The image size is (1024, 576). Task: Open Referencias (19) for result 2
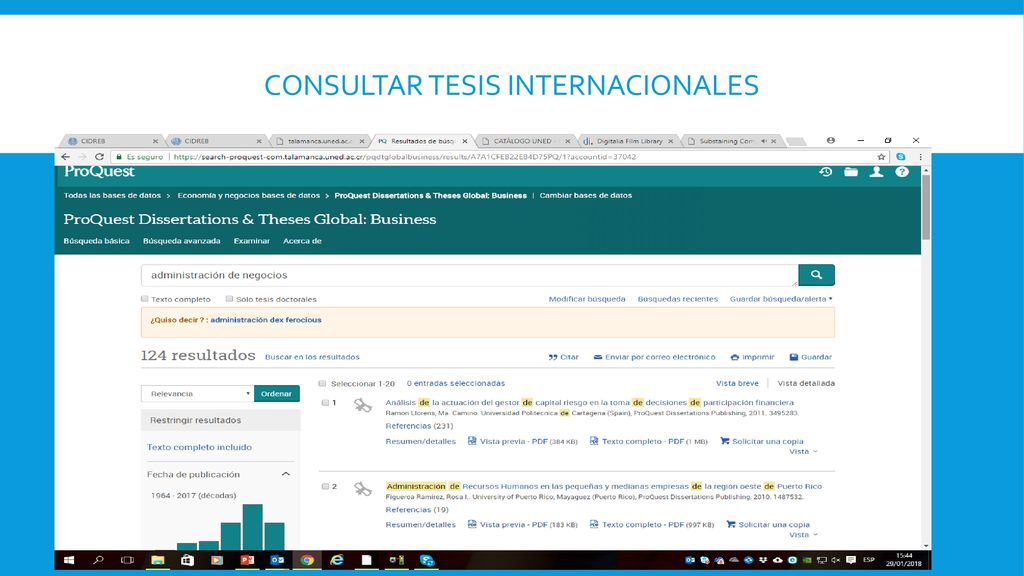click(x=417, y=509)
